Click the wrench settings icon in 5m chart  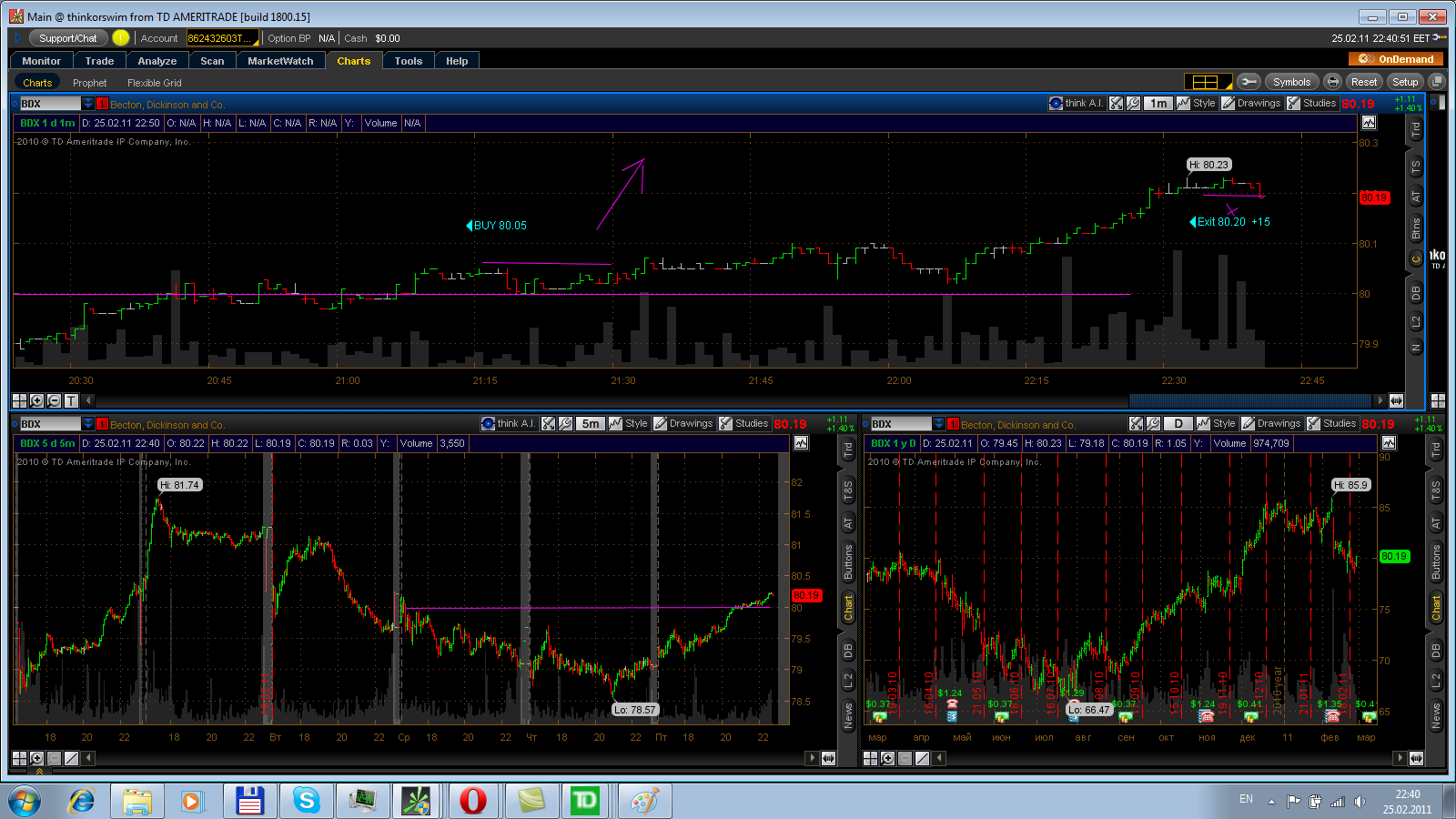(565, 424)
